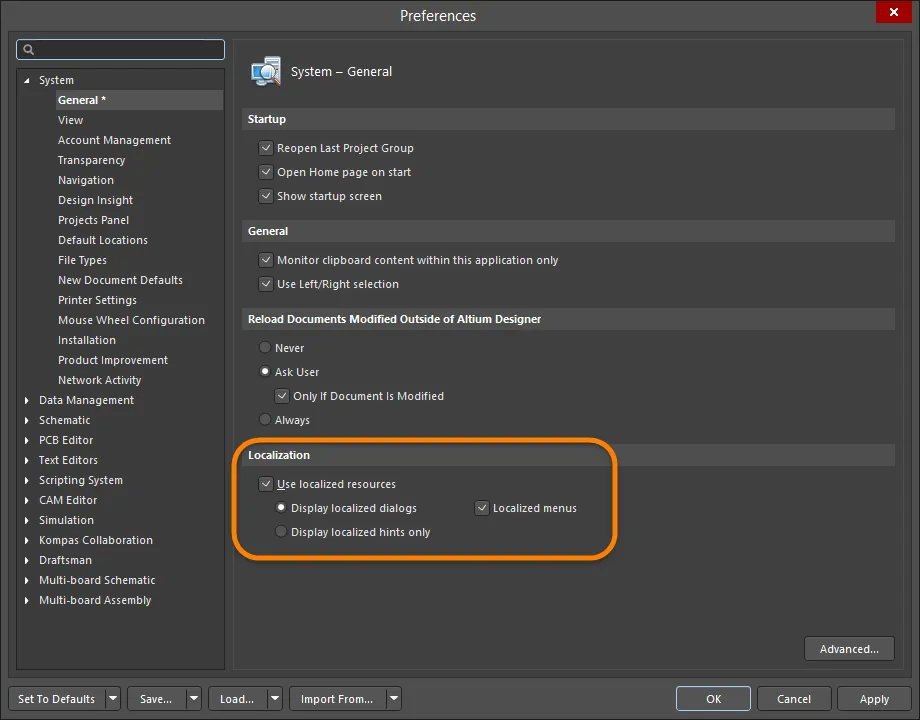920x720 pixels.
Task: Select the Never reload radio button
Action: pyautogui.click(x=265, y=348)
